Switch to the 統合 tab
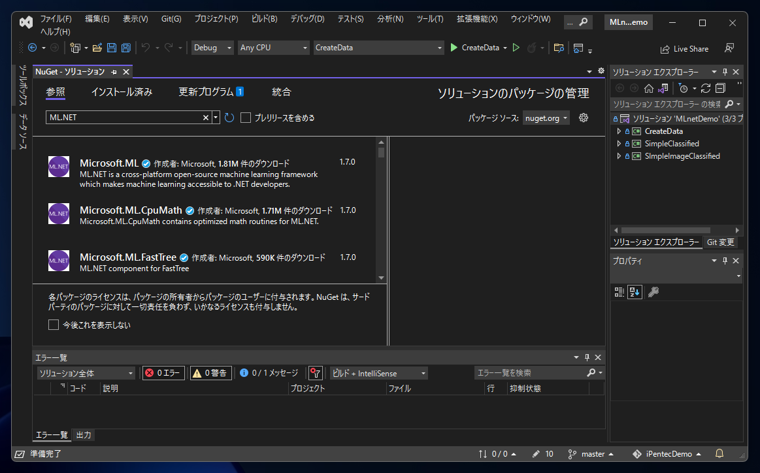This screenshot has width=760, height=473. 281,92
